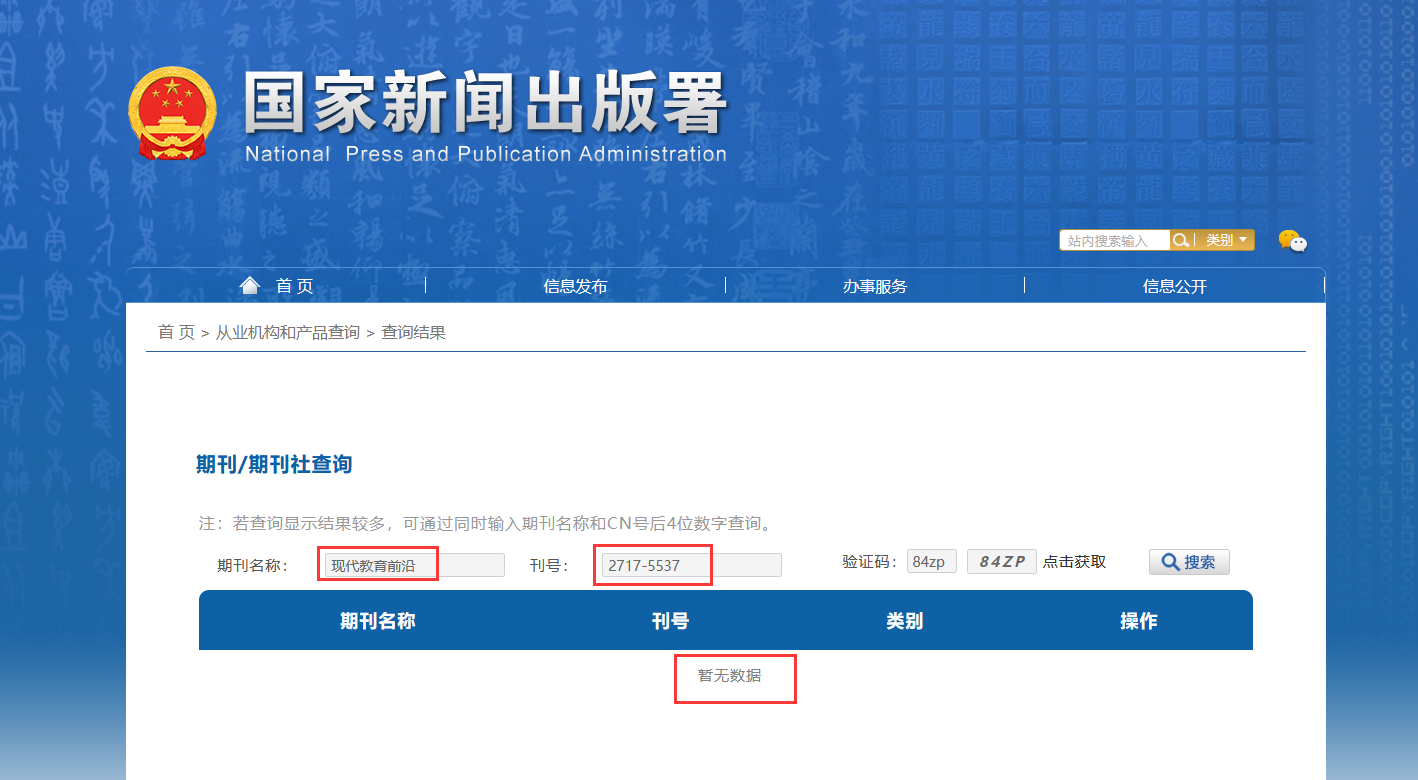1418x780 pixels.
Task: Open the WeChat icon near site search
Action: coord(1292,241)
